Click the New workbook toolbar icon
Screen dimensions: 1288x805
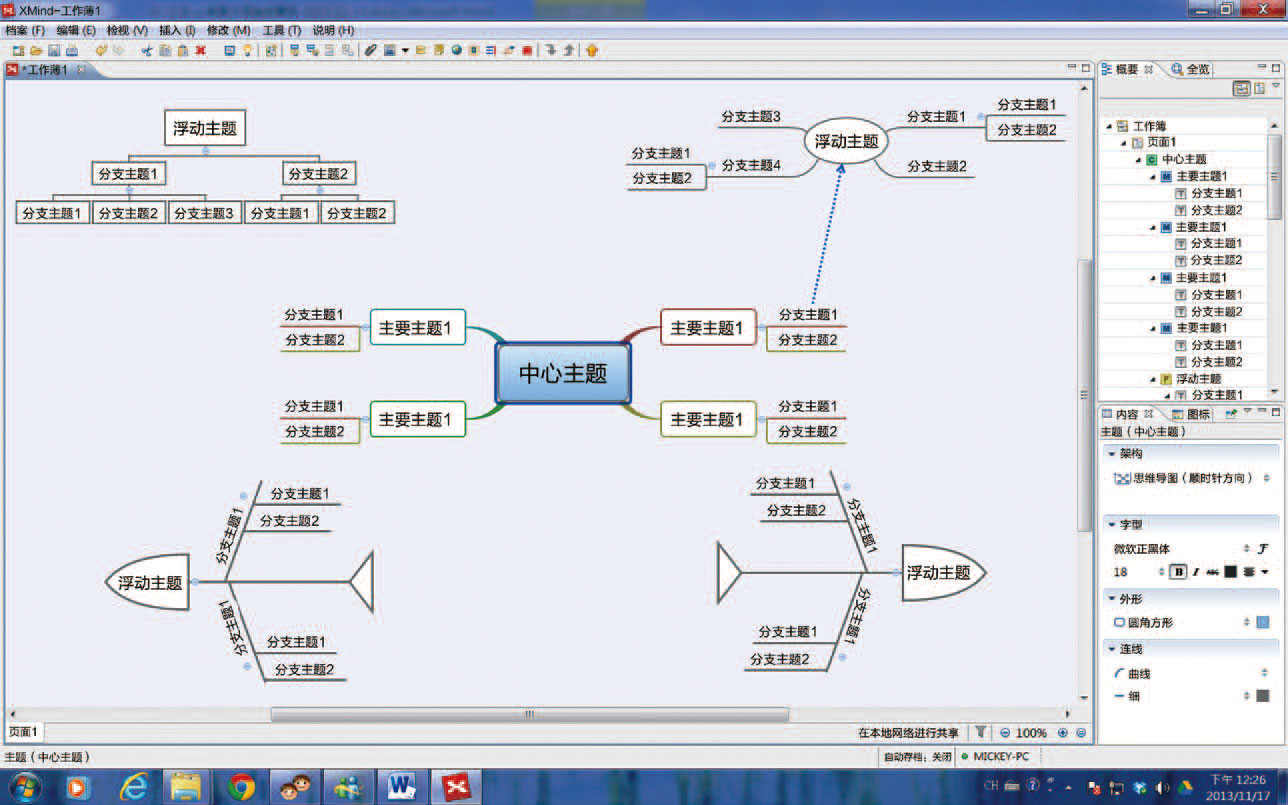click(18, 50)
